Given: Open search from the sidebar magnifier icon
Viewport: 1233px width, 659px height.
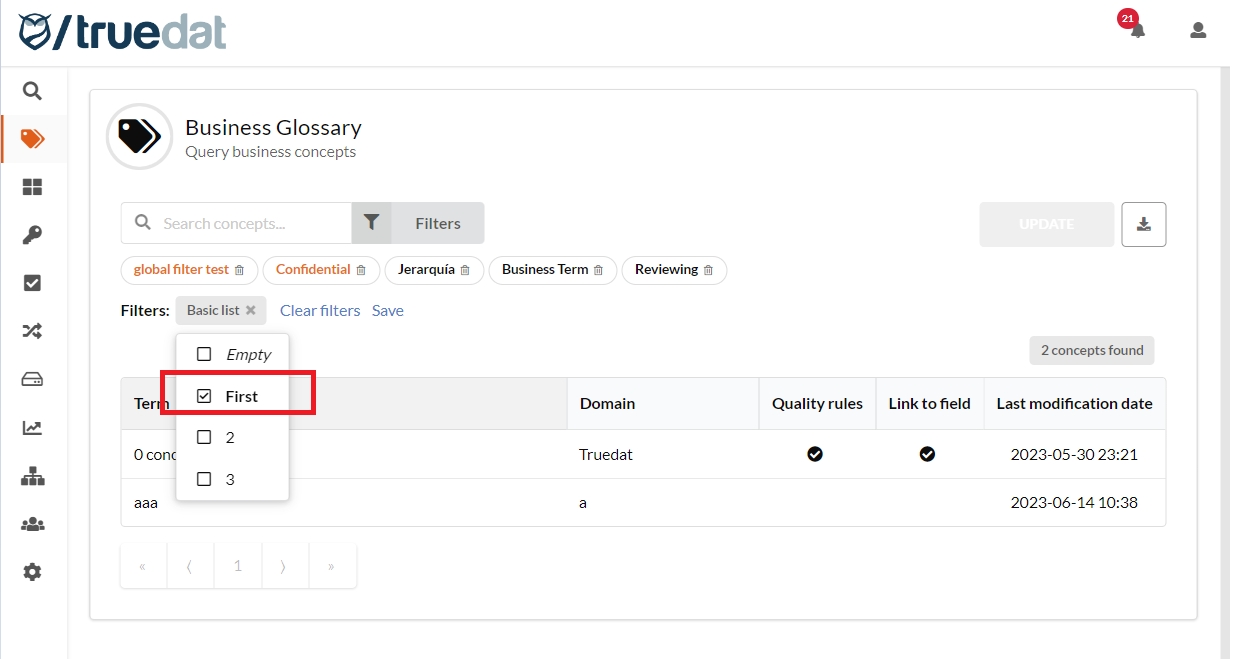Looking at the screenshot, I should point(32,91).
